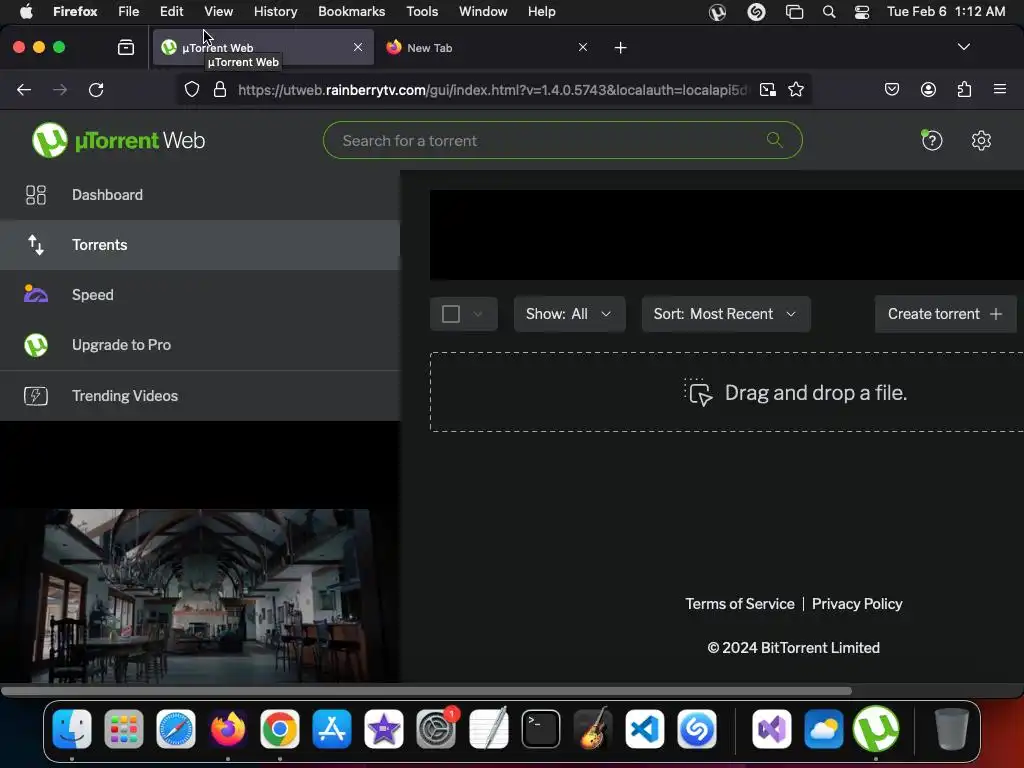Launch Safari from the Dock
This screenshot has width=1024, height=768.
(176, 729)
